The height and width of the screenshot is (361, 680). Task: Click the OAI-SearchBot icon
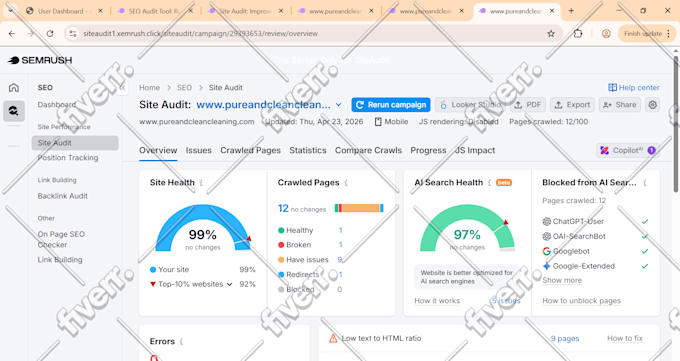pos(546,236)
